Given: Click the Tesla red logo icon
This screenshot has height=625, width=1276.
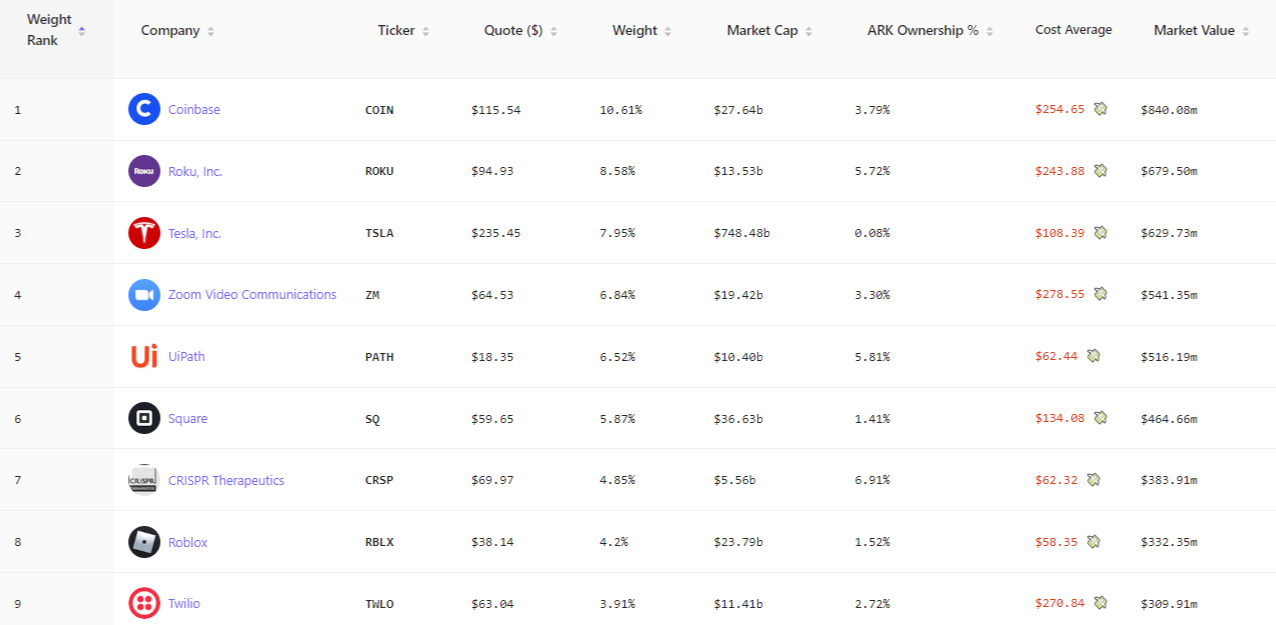Looking at the screenshot, I should click(x=144, y=233).
